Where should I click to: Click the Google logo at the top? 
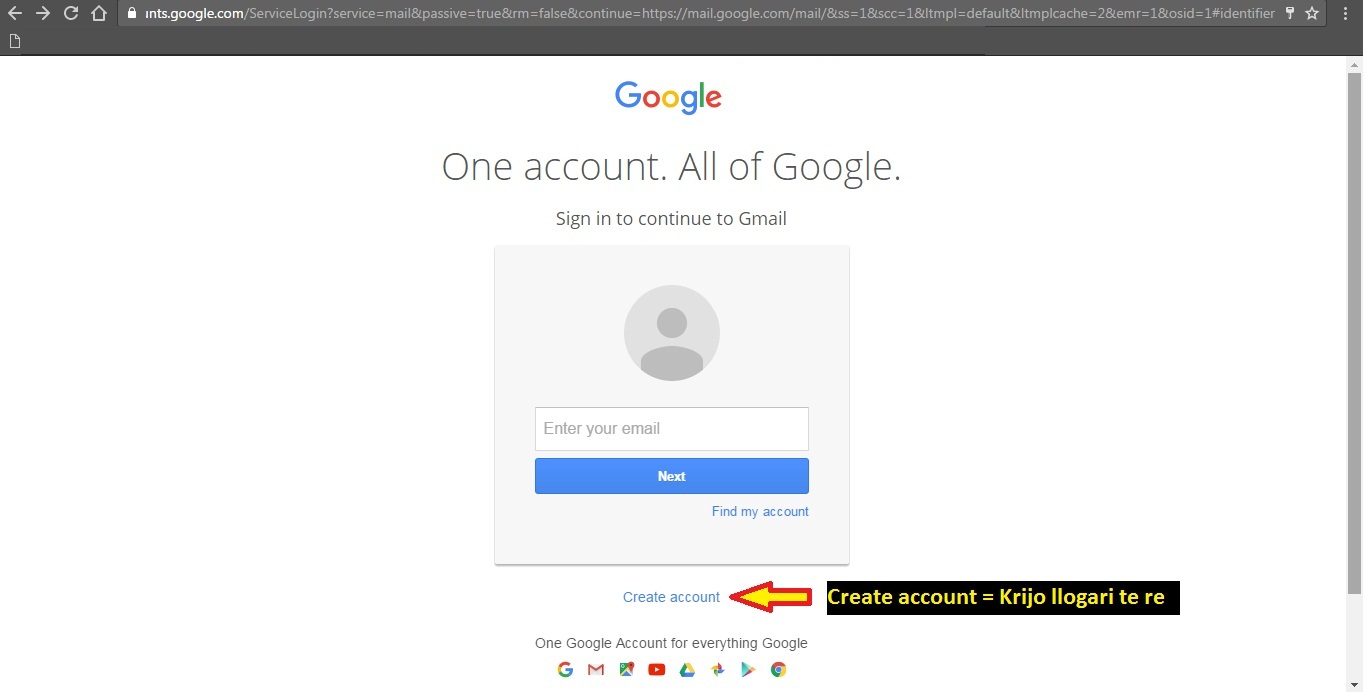tap(668, 97)
